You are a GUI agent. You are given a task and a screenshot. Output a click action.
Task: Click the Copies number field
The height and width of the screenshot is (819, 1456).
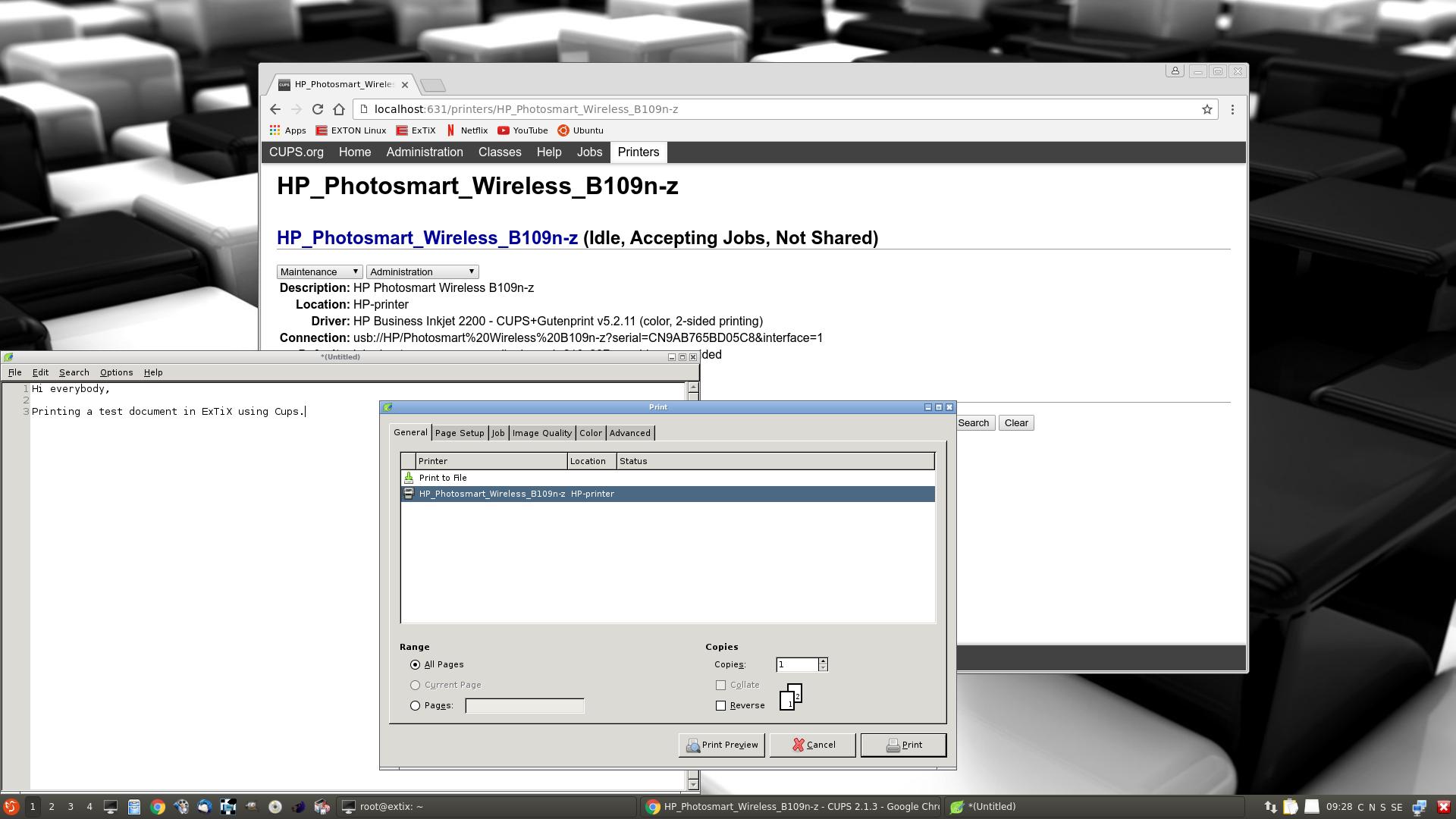pyautogui.click(x=797, y=664)
